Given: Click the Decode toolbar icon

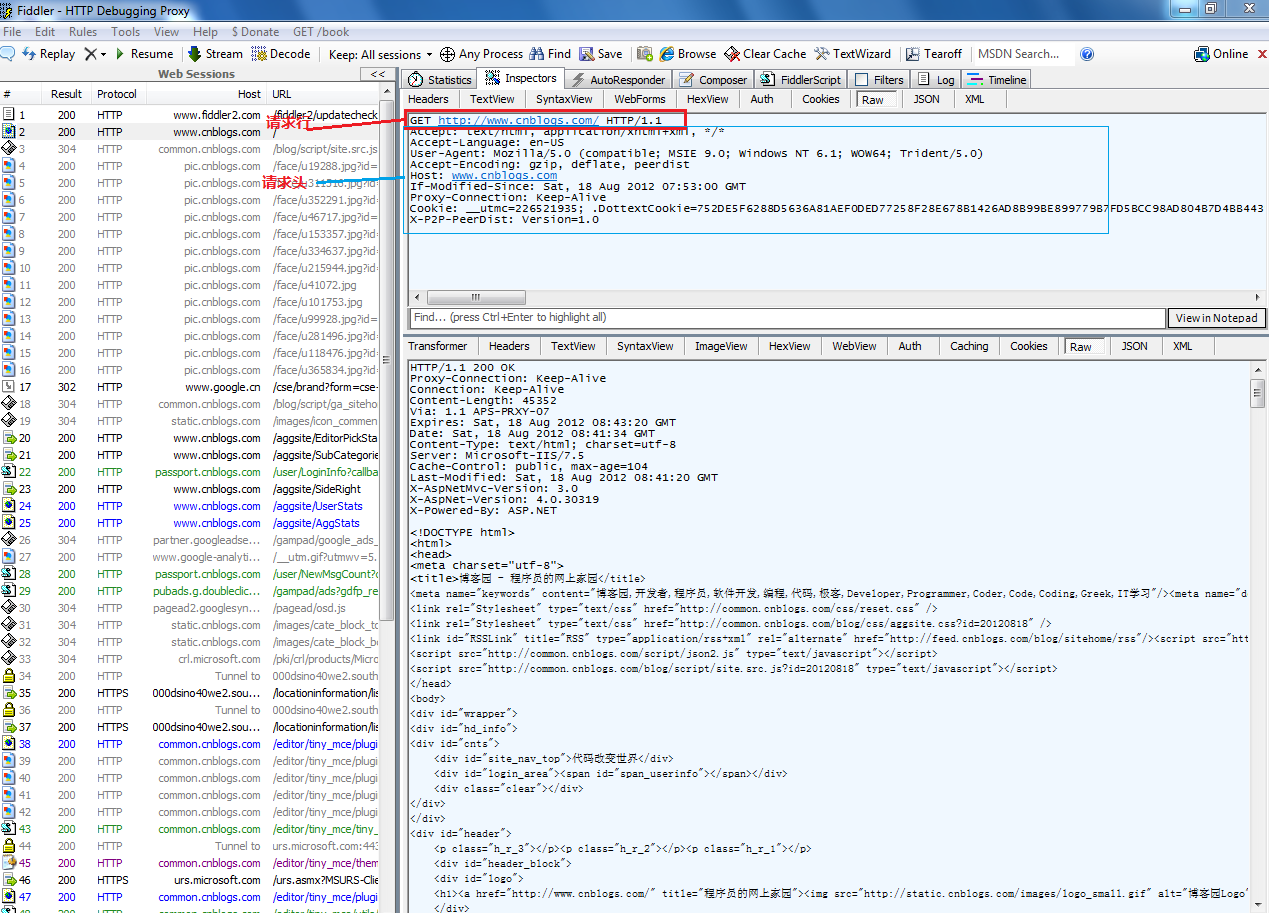Looking at the screenshot, I should pos(259,54).
